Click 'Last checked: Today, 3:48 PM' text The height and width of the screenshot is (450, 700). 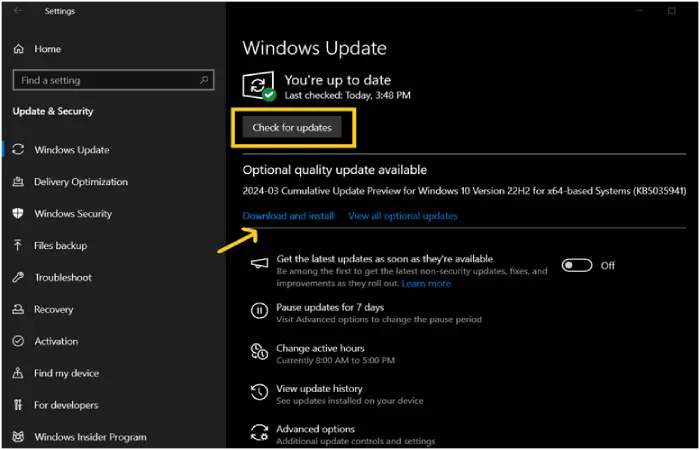[347, 95]
